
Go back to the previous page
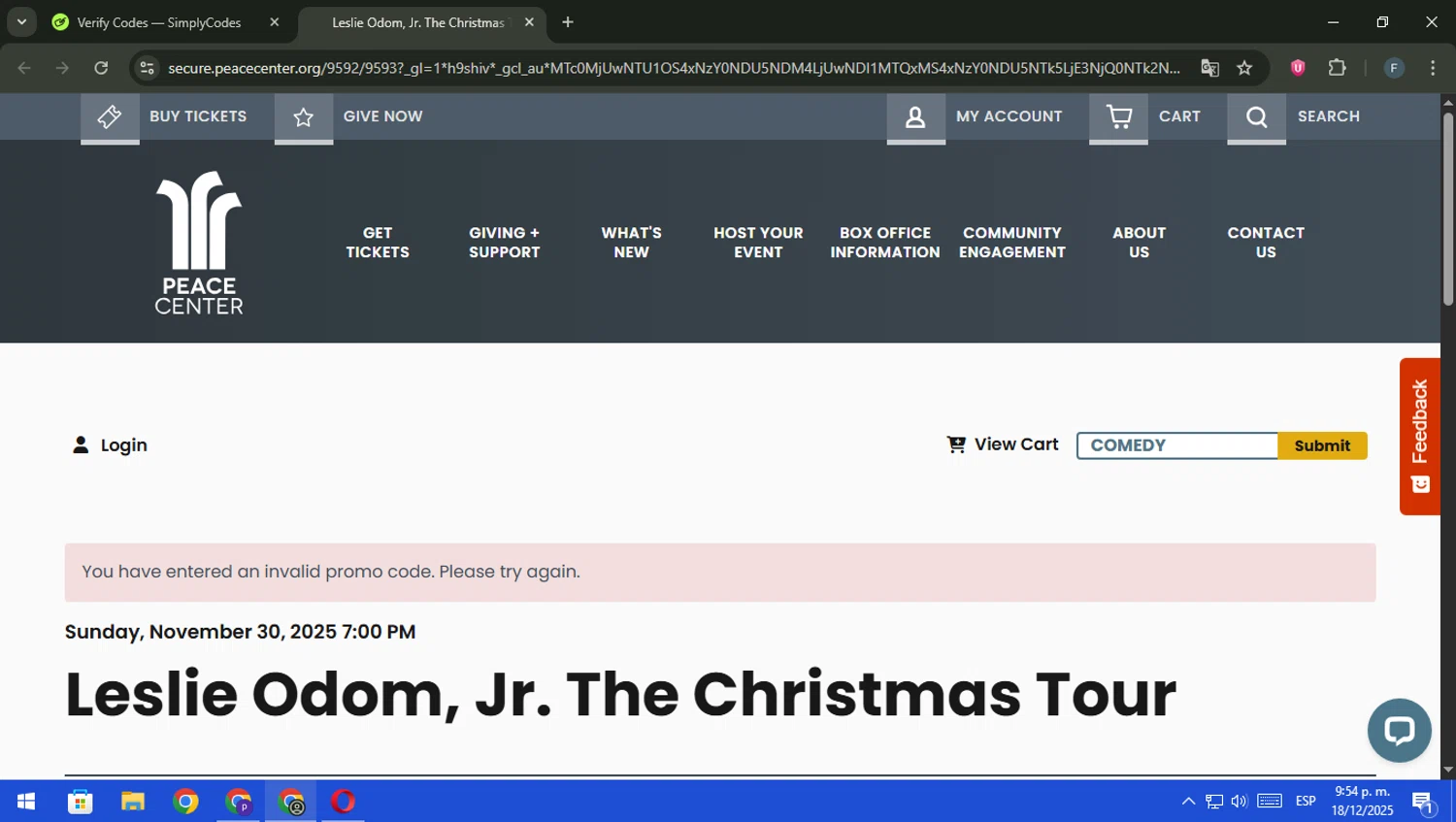(x=24, y=68)
